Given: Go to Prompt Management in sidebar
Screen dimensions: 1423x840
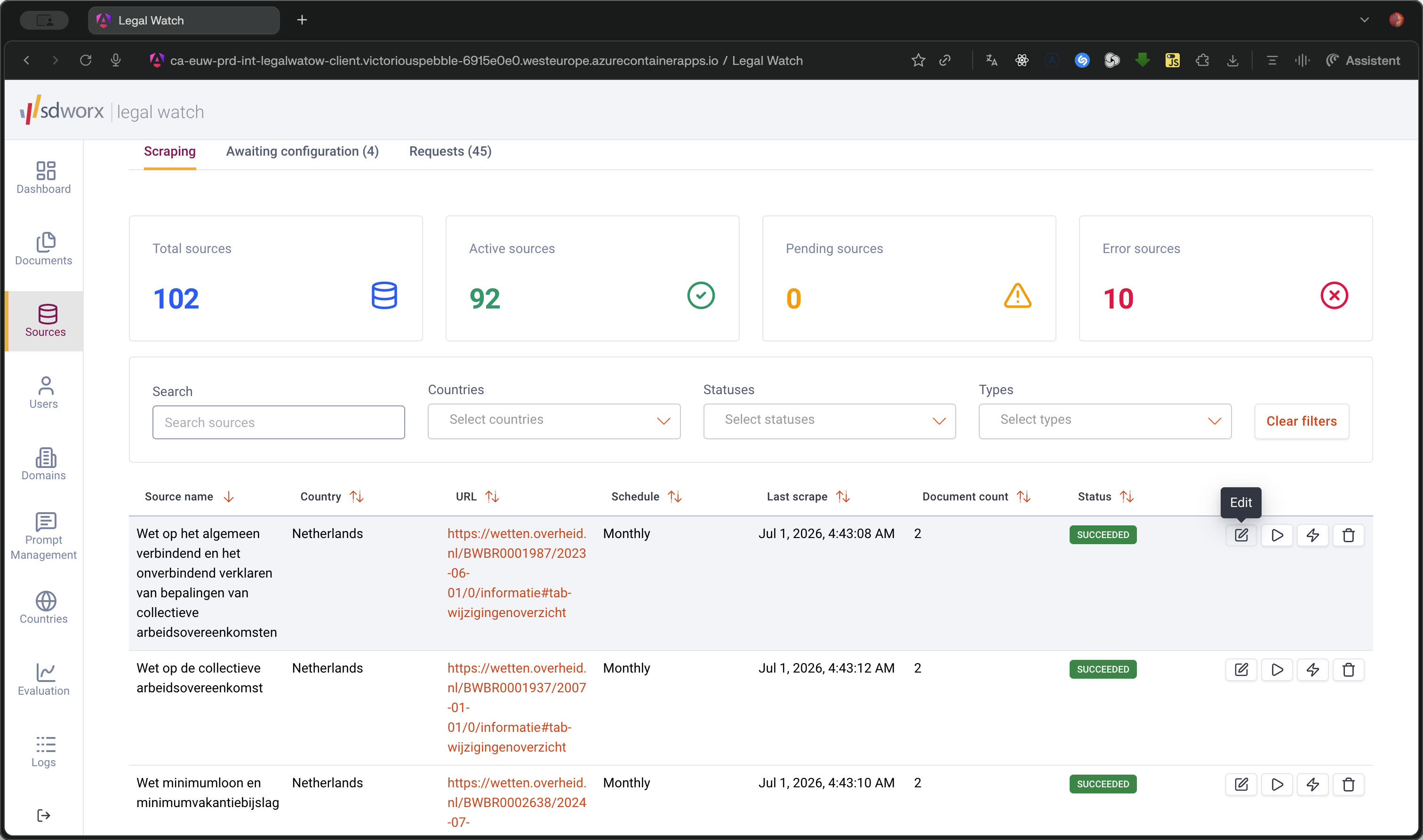Looking at the screenshot, I should [44, 536].
